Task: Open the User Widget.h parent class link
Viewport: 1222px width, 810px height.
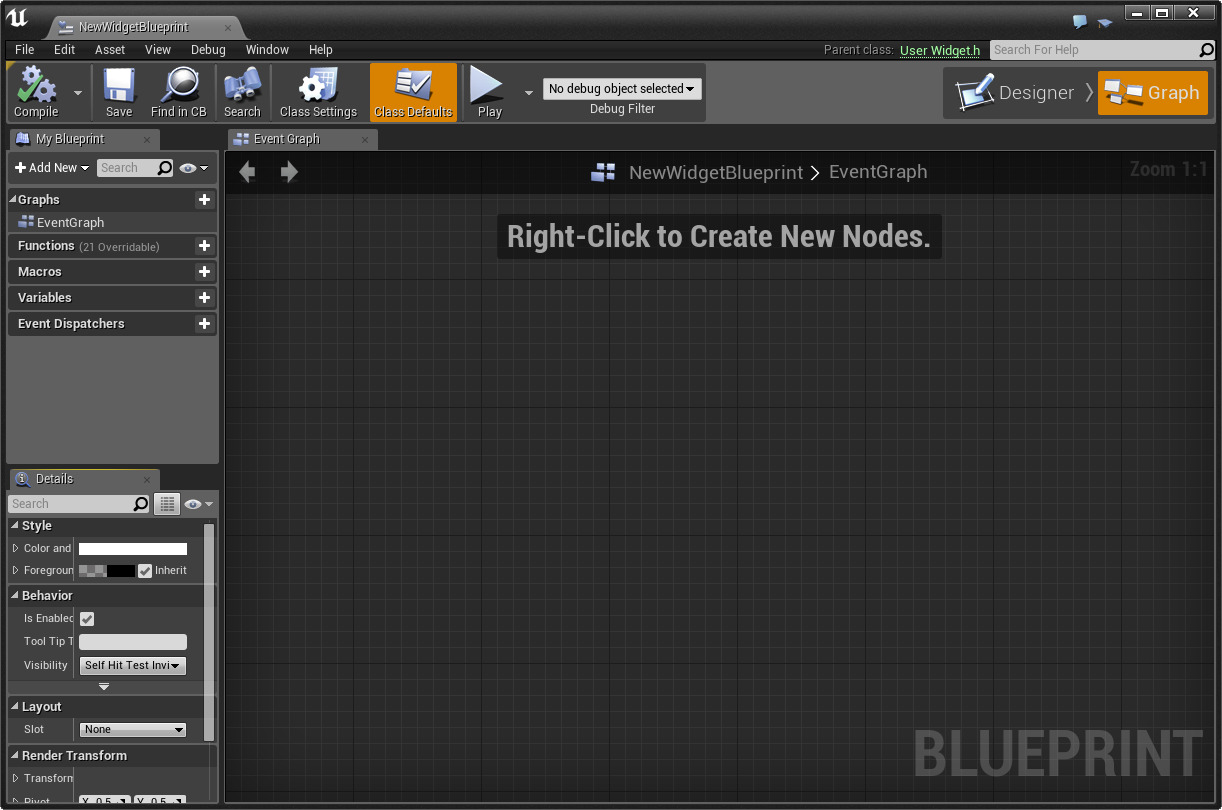Action: [939, 50]
